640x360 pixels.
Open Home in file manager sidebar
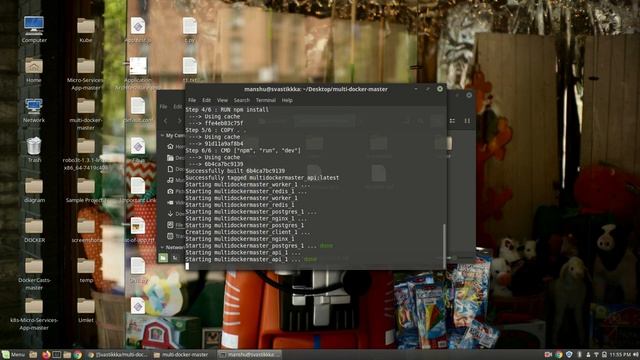[176, 147]
